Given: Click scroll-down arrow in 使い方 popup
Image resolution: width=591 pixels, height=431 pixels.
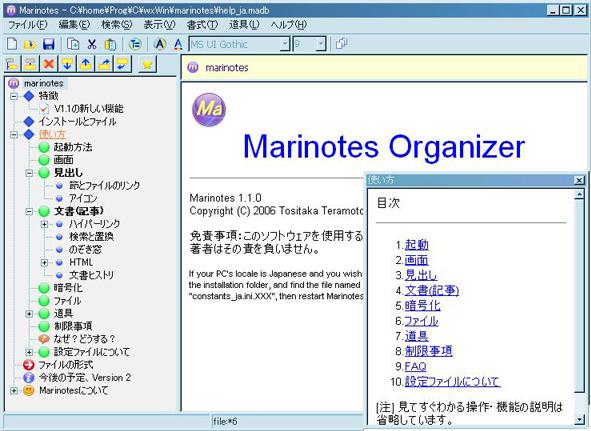Looking at the screenshot, I should 579,419.
